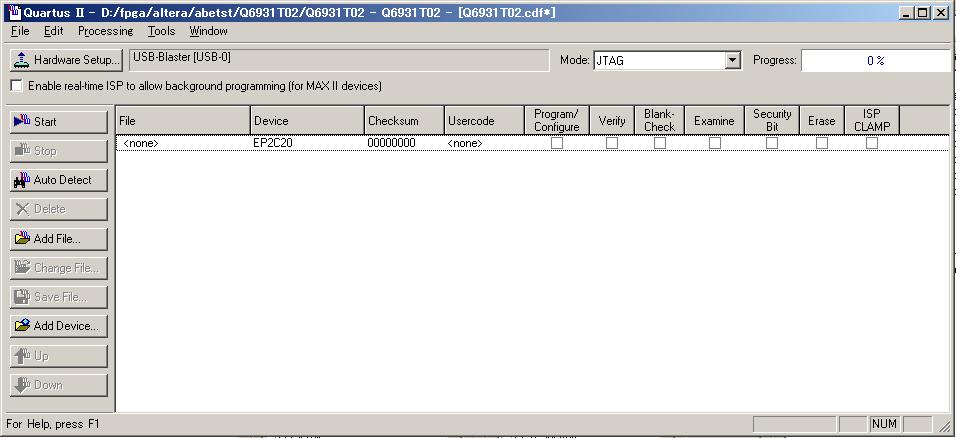
Task: Enable real-time ISP background programming checkbox
Action: point(16,86)
